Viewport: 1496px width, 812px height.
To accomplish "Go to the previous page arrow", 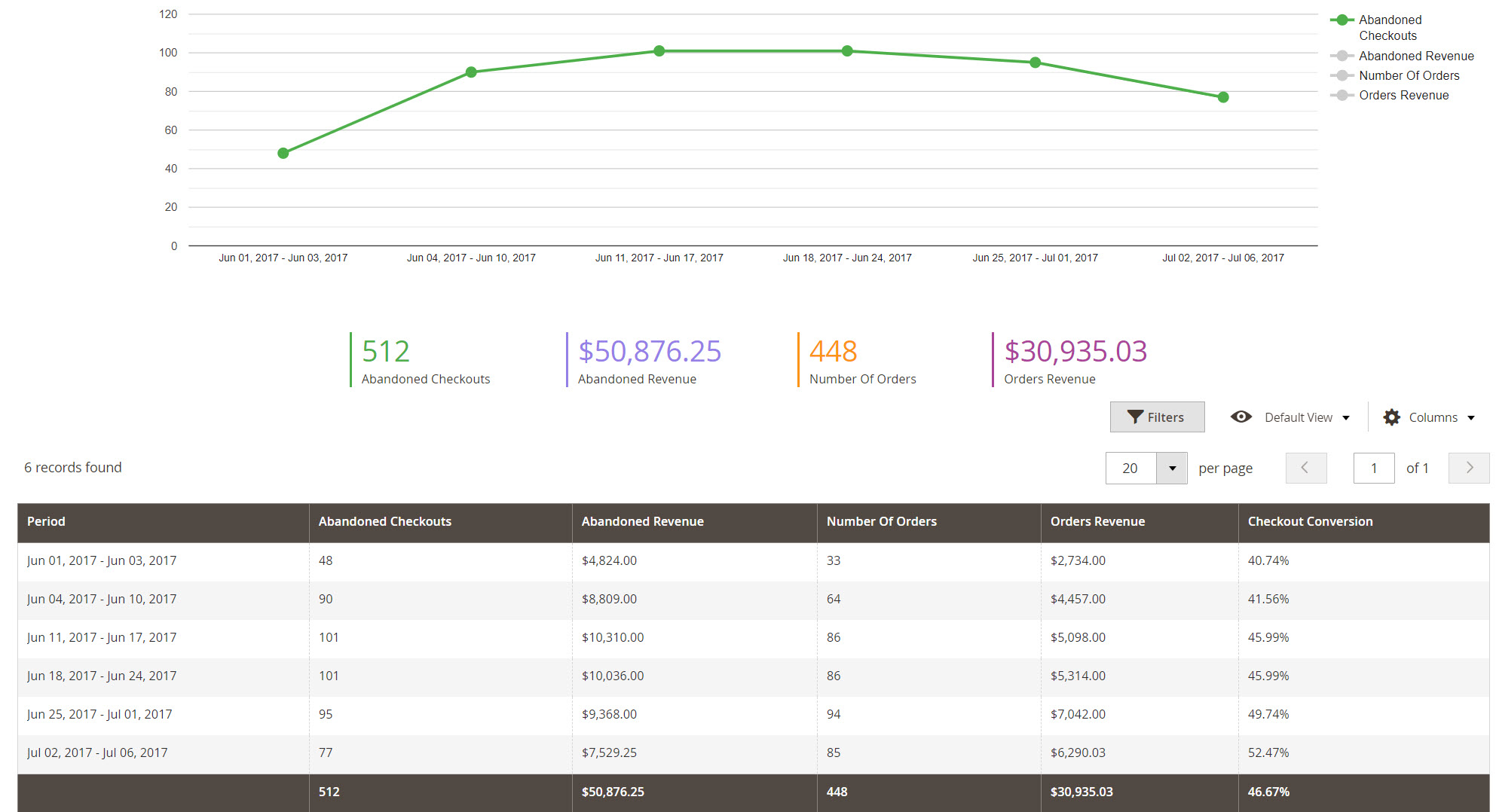I will (1305, 468).
